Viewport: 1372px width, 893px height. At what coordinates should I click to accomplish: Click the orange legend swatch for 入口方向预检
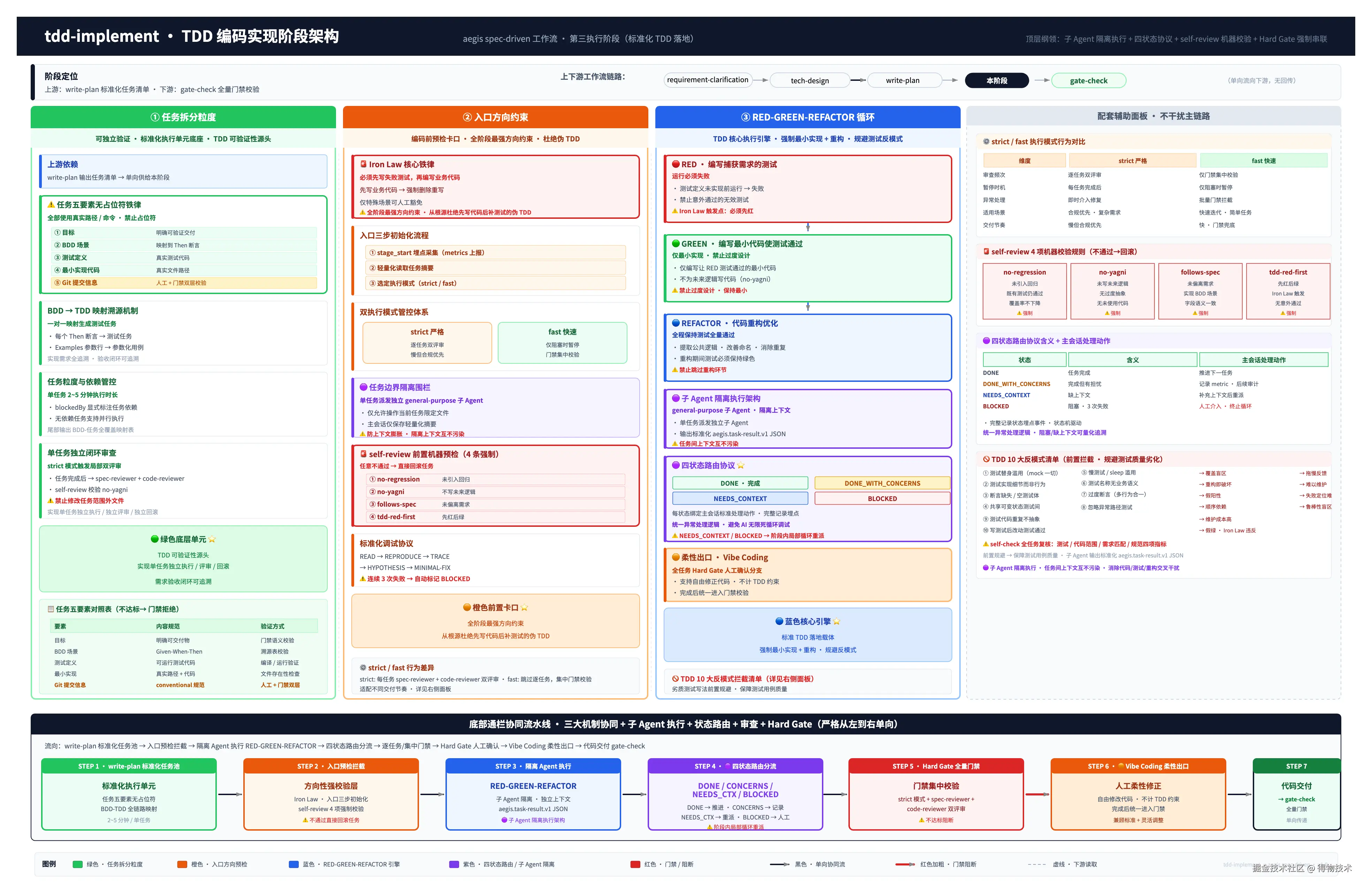click(x=182, y=864)
